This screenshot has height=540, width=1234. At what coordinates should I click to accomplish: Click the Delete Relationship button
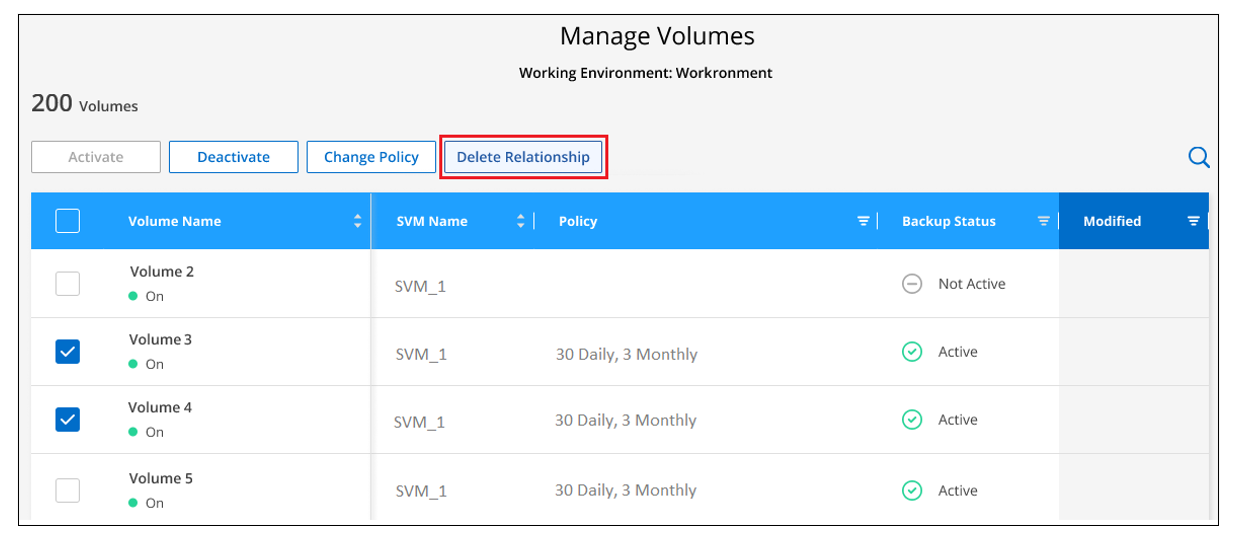click(523, 157)
